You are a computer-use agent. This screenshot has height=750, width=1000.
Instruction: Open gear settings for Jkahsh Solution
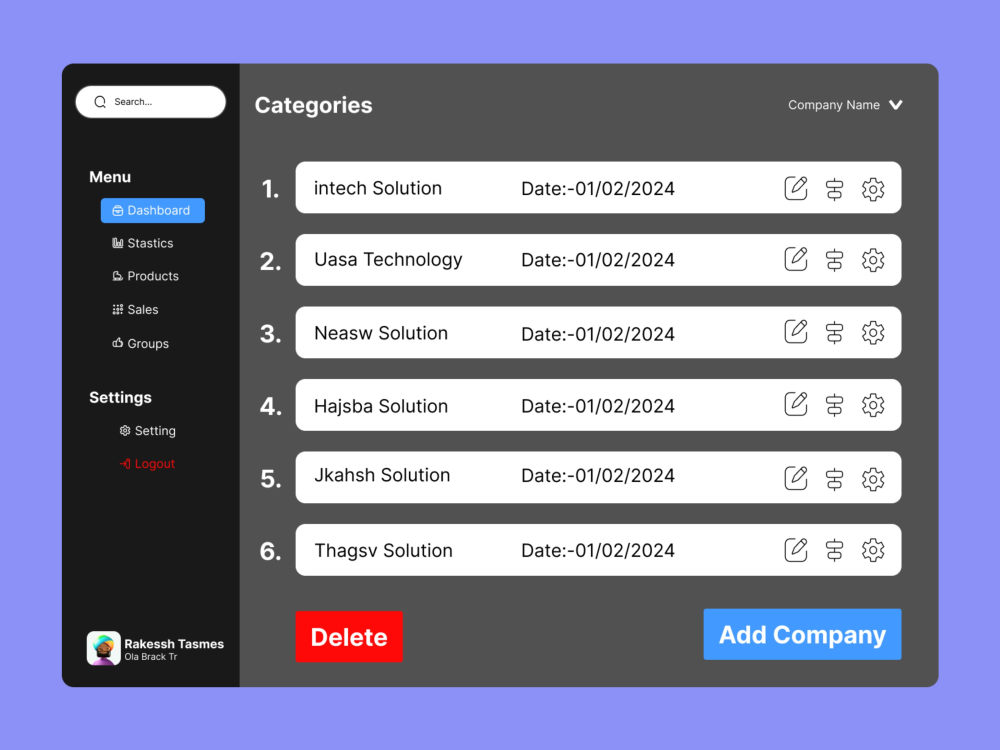873,480
